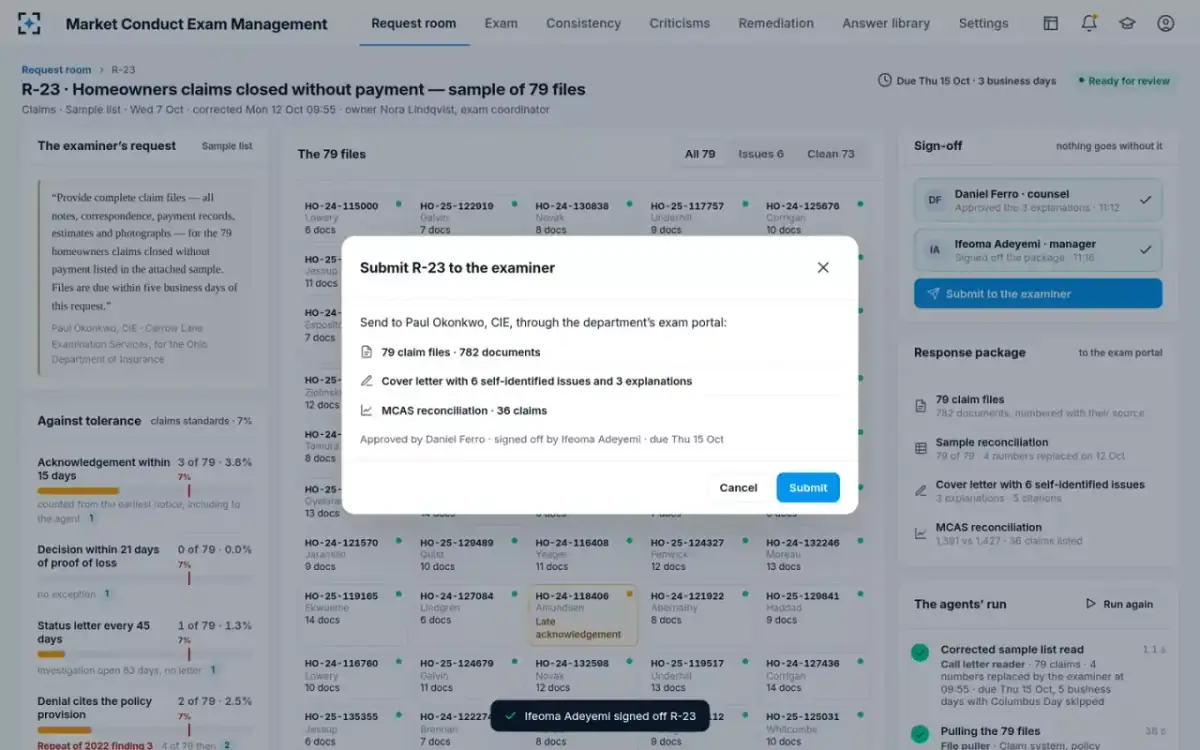Click the document icon beside 79 claim files in Response package
1200x750 pixels.
921,406
